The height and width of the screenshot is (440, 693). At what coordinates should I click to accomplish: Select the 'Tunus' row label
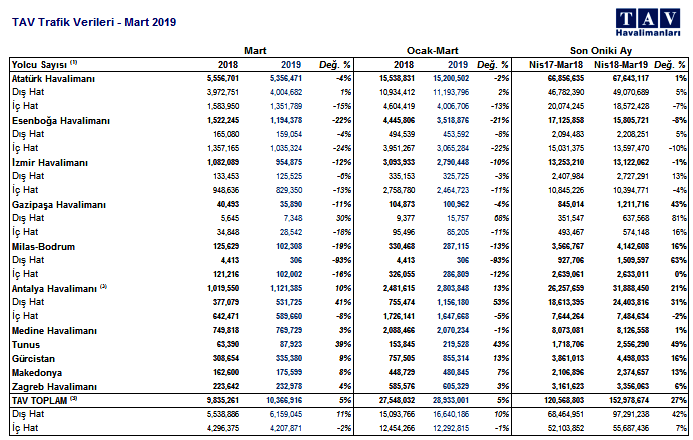pos(26,345)
